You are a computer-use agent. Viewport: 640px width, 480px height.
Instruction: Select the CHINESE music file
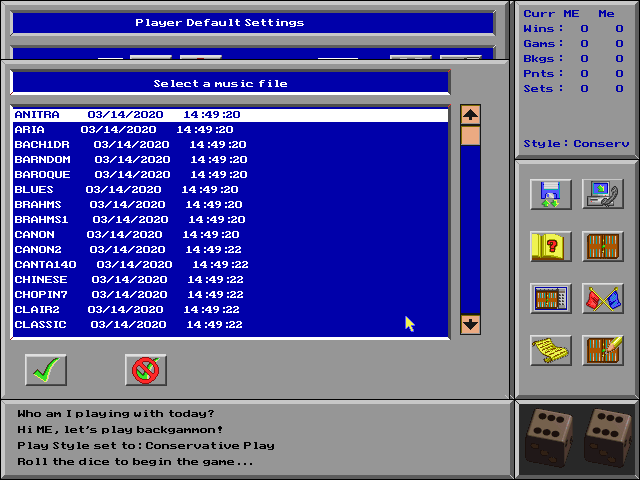231,280
